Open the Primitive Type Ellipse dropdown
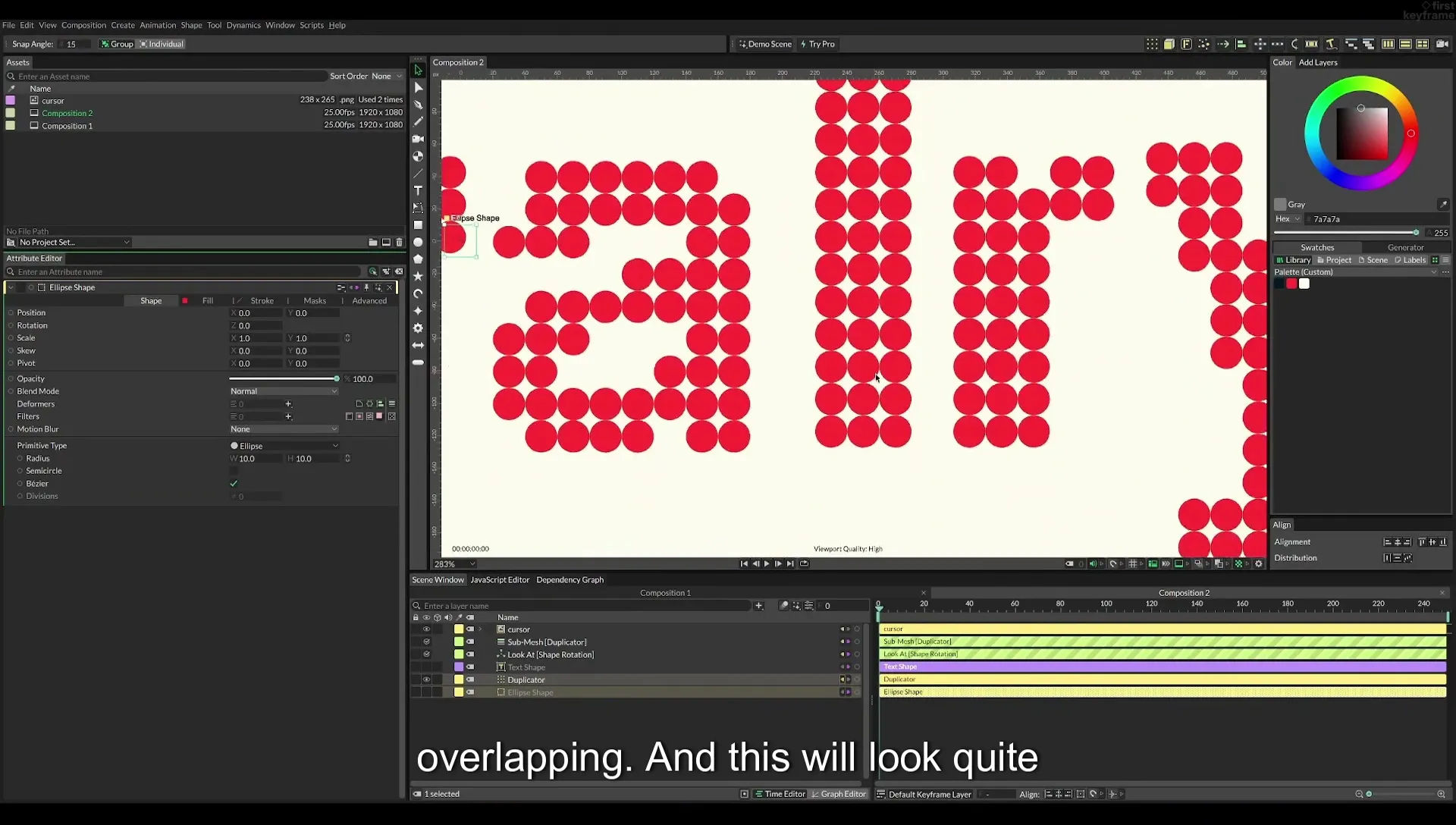This screenshot has width=1456, height=825. [x=284, y=446]
